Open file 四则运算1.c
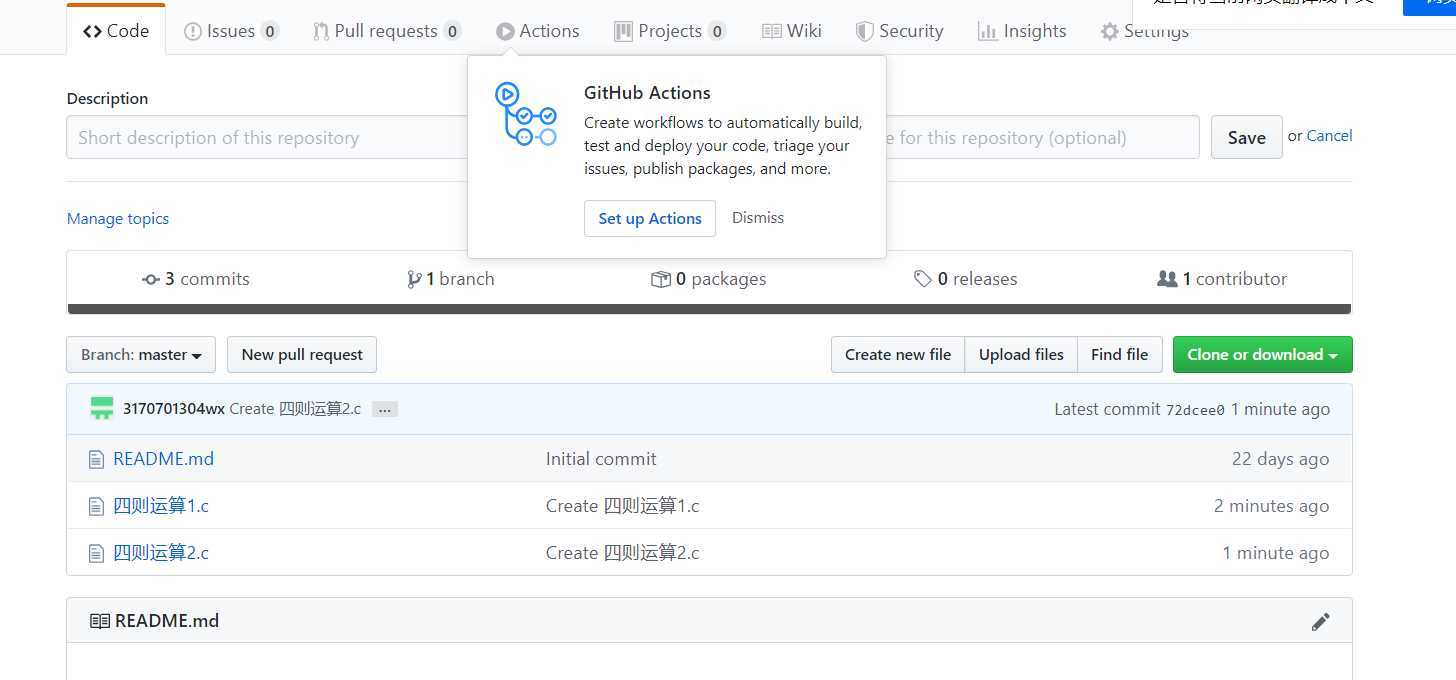 tap(161, 506)
